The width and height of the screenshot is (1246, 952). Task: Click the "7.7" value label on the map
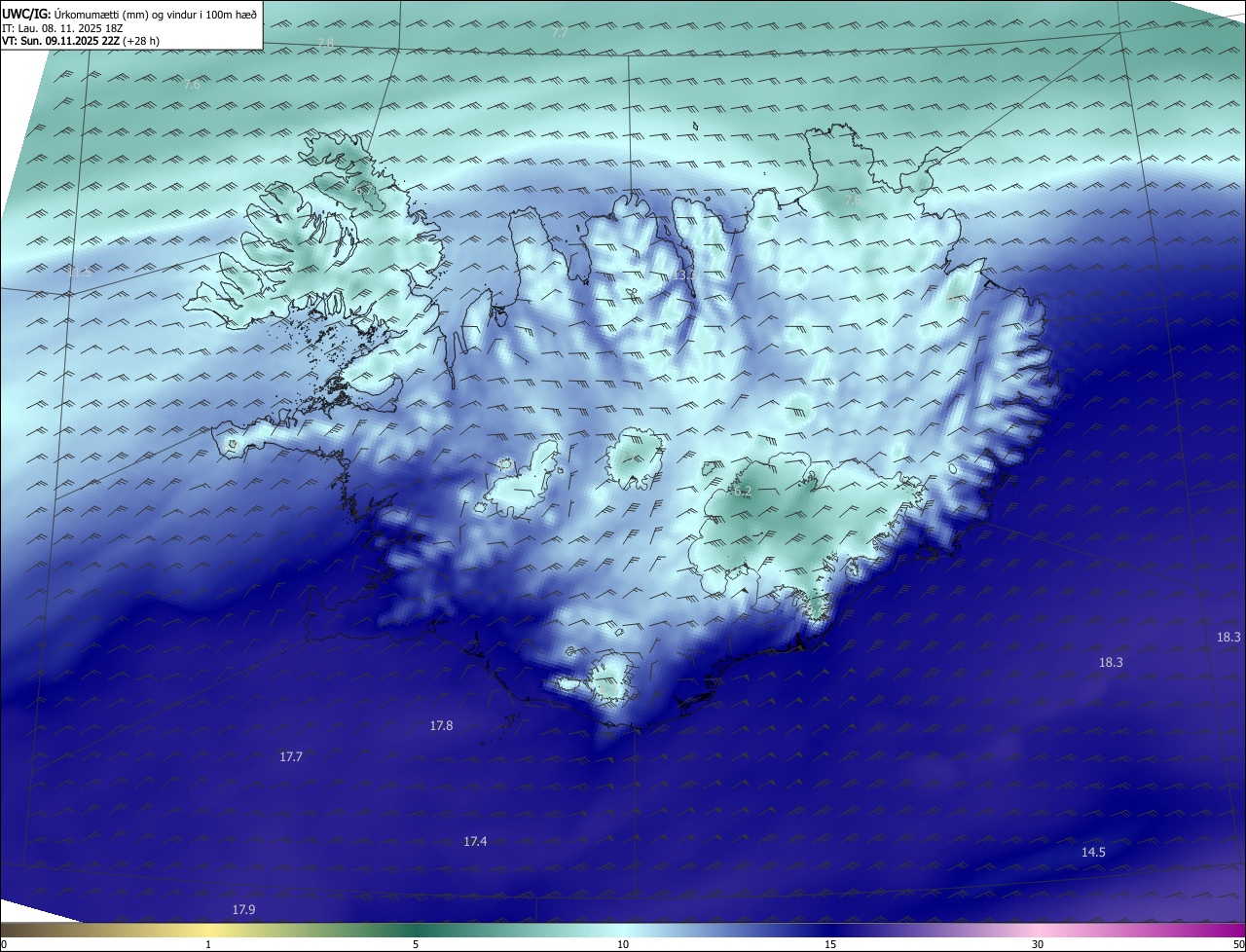[x=559, y=32]
